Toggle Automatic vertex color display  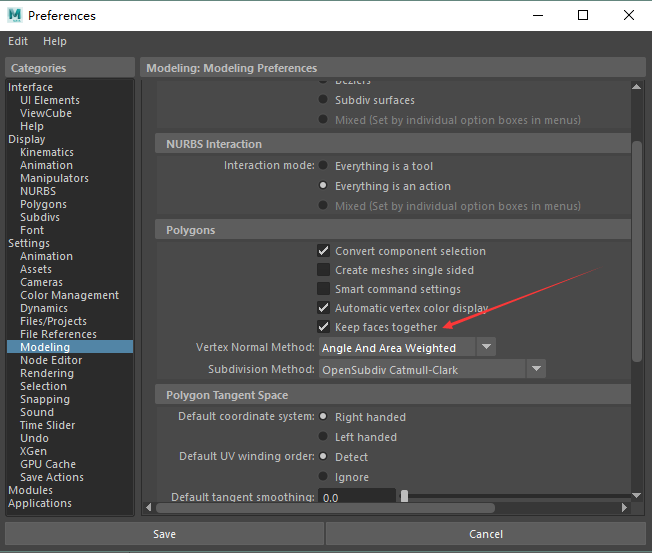coord(324,308)
